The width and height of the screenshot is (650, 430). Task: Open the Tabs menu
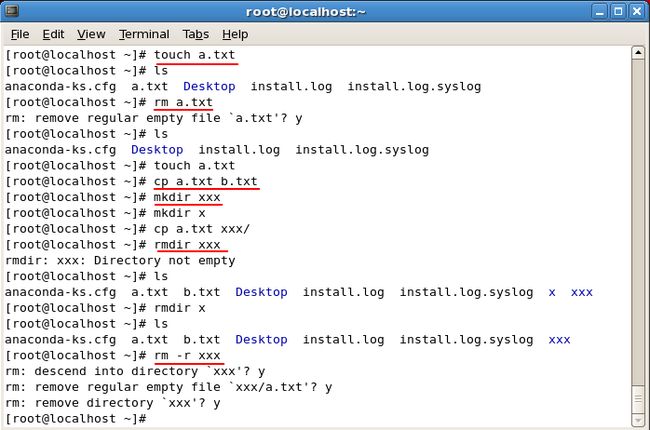click(196, 34)
